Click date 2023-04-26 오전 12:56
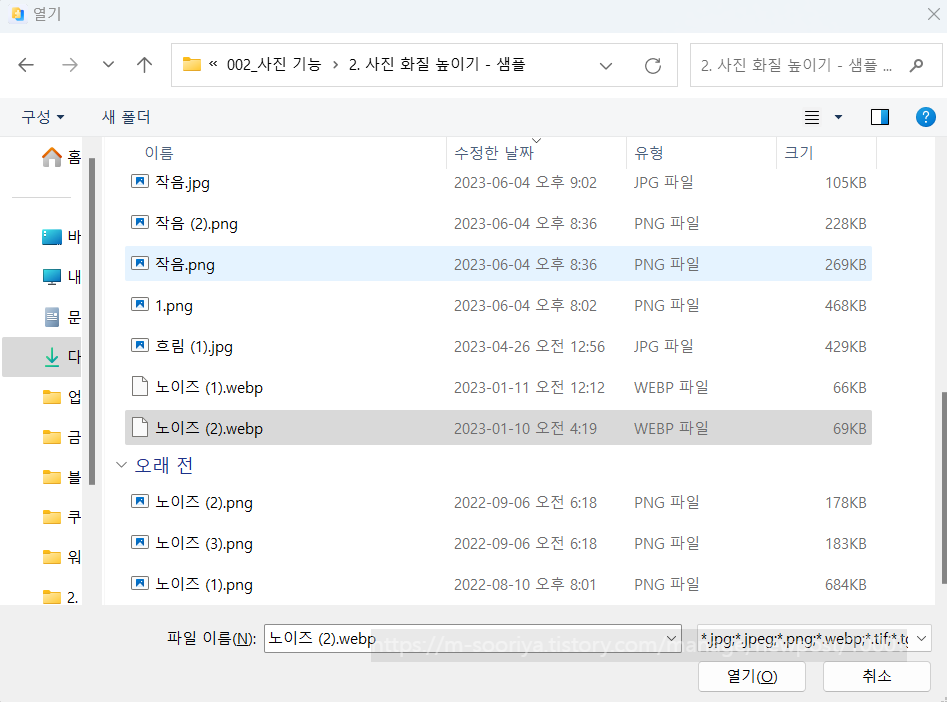The image size is (947, 702). [529, 347]
